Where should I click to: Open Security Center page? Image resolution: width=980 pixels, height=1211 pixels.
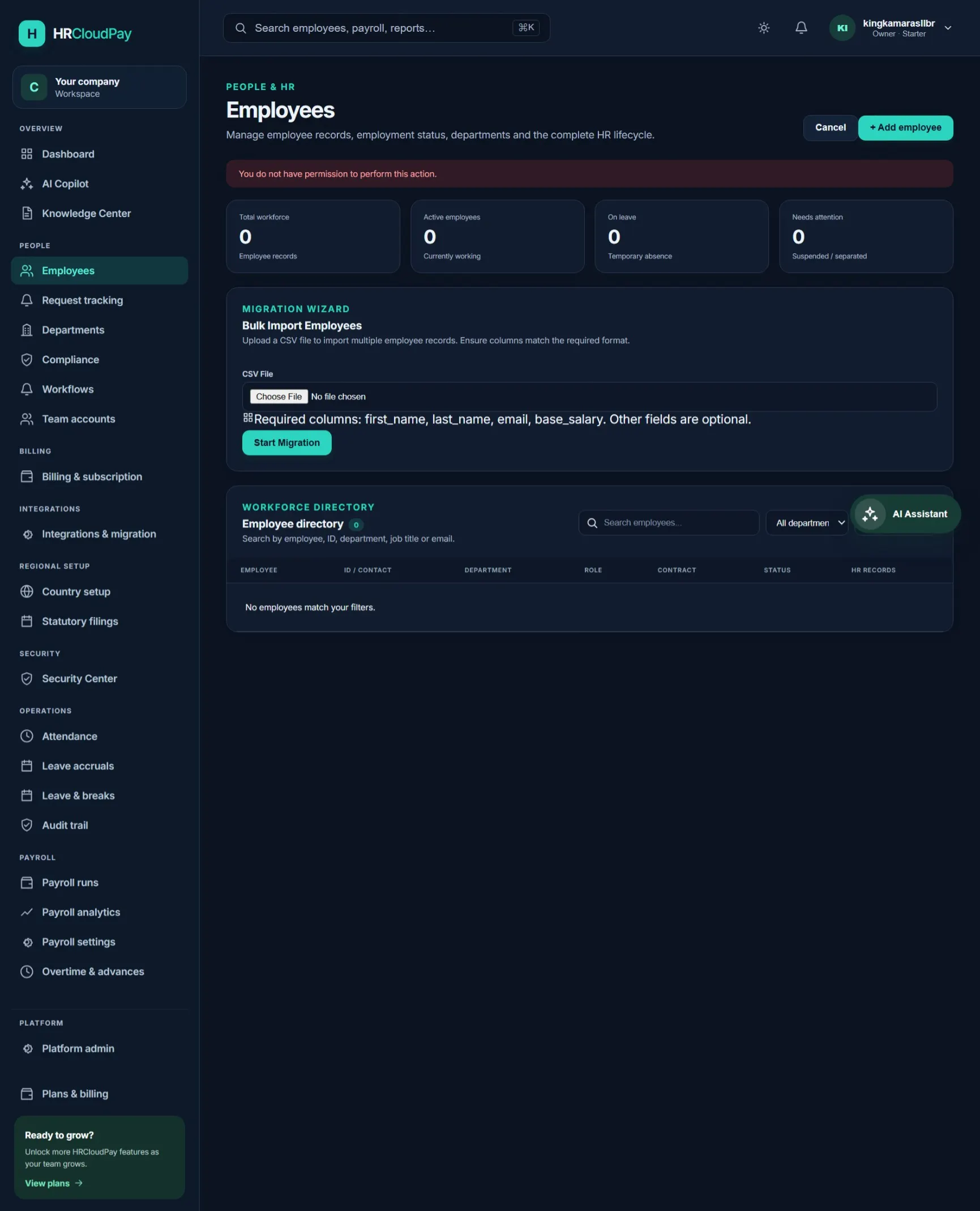100,679
